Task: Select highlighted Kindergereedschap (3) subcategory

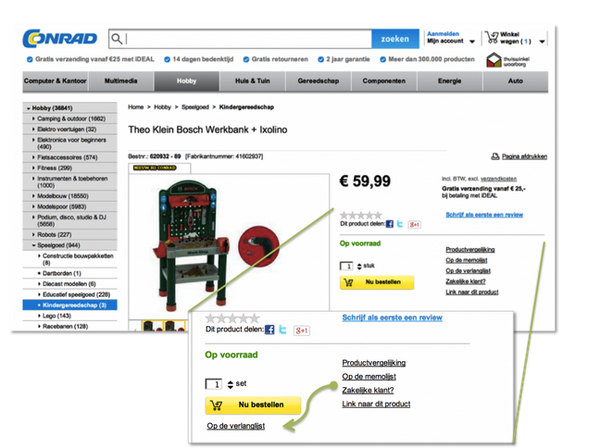Action: [70, 305]
